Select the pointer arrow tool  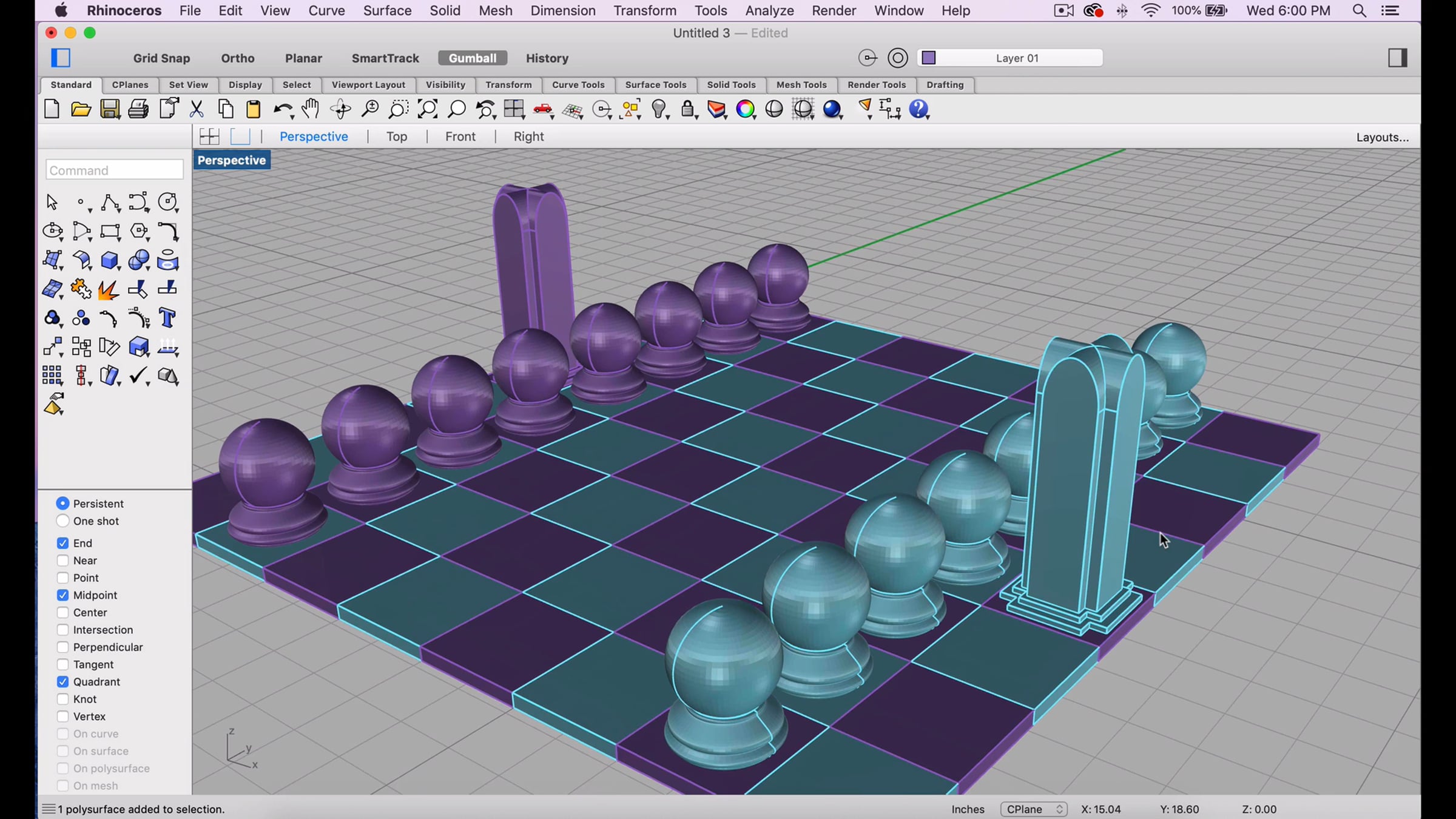pyautogui.click(x=52, y=202)
